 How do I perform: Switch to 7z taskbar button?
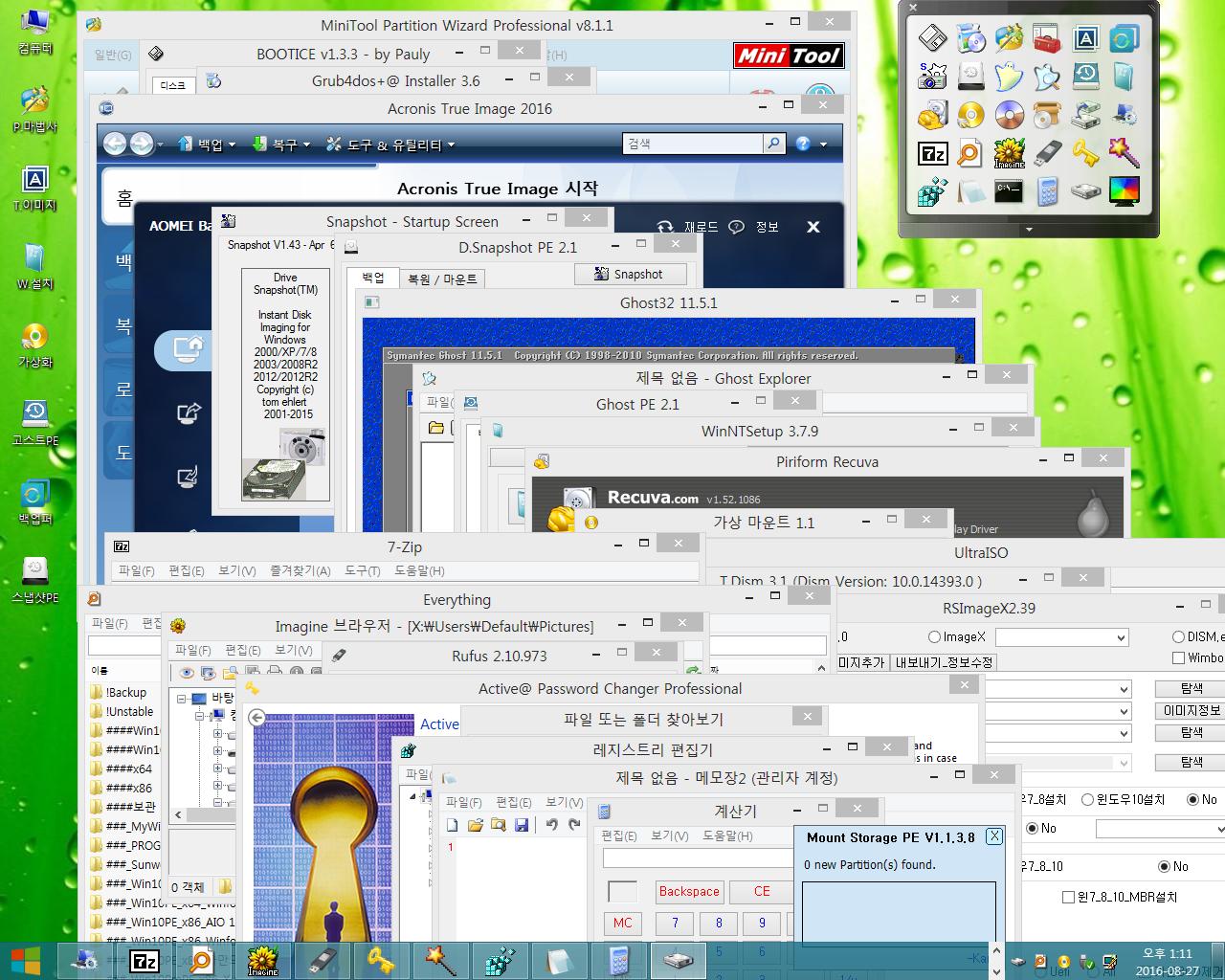click(x=145, y=961)
